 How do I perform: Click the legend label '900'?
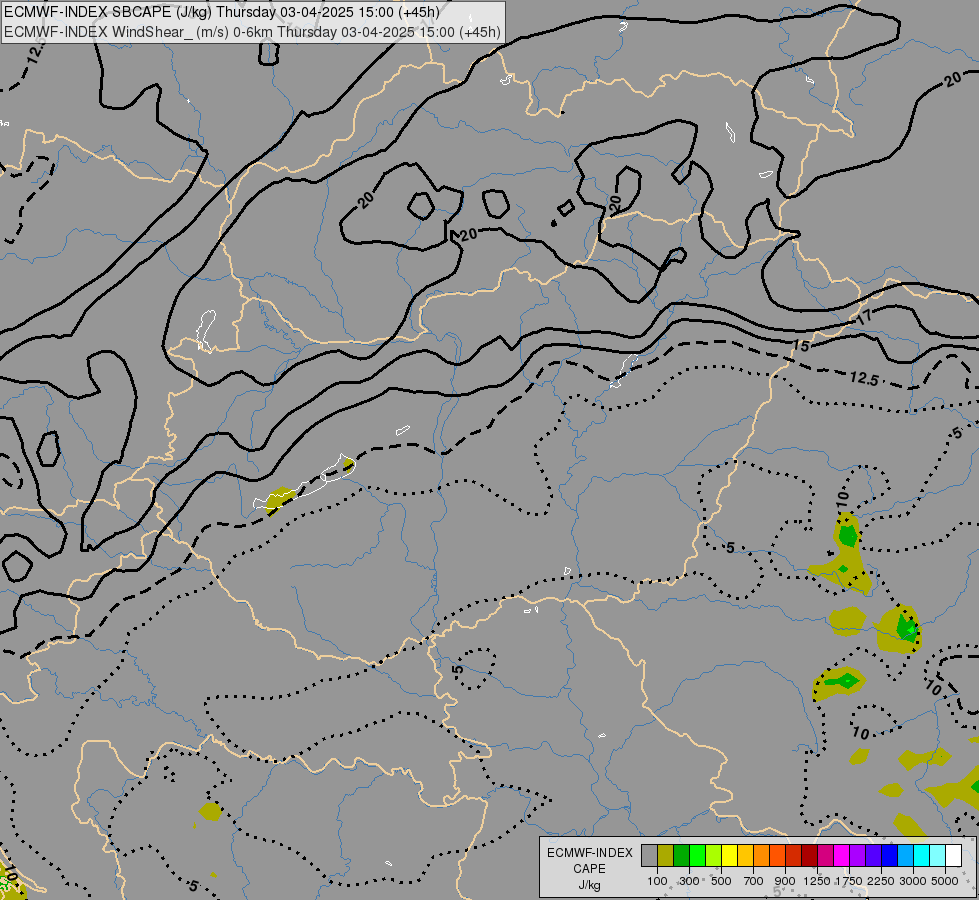click(x=785, y=881)
